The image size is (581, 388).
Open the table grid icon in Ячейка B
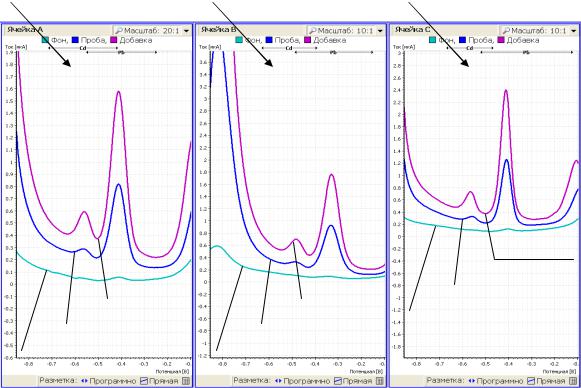click(380, 381)
